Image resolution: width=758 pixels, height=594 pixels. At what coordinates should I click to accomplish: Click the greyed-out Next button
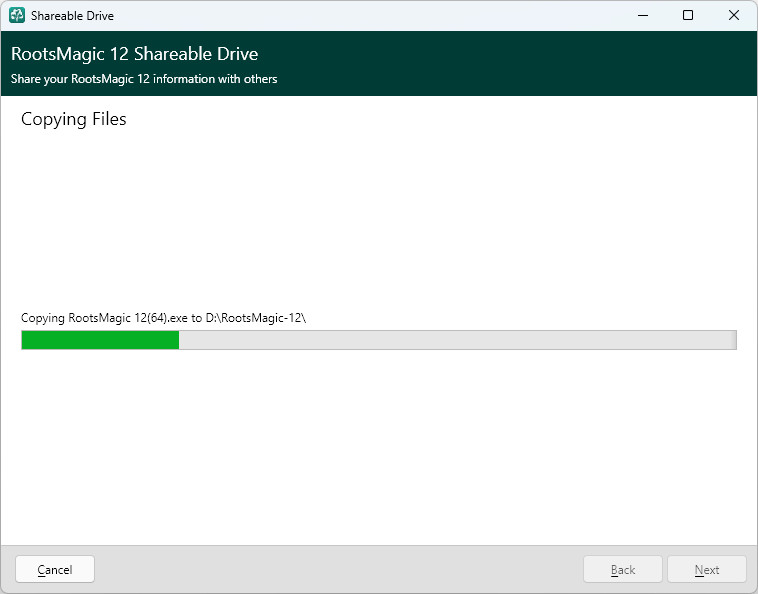pyautogui.click(x=707, y=569)
